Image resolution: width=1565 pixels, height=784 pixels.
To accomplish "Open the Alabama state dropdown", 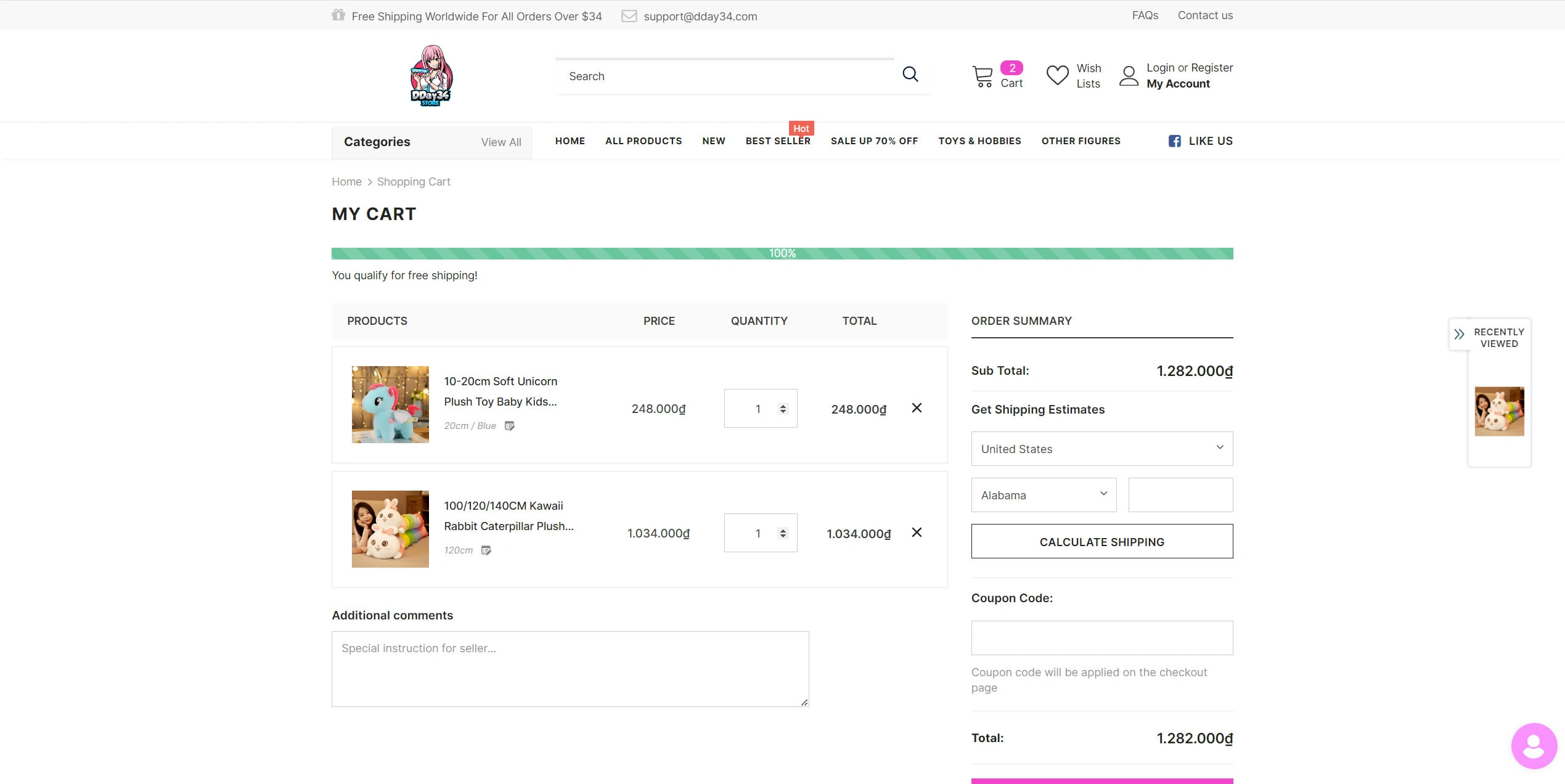I will [x=1044, y=495].
